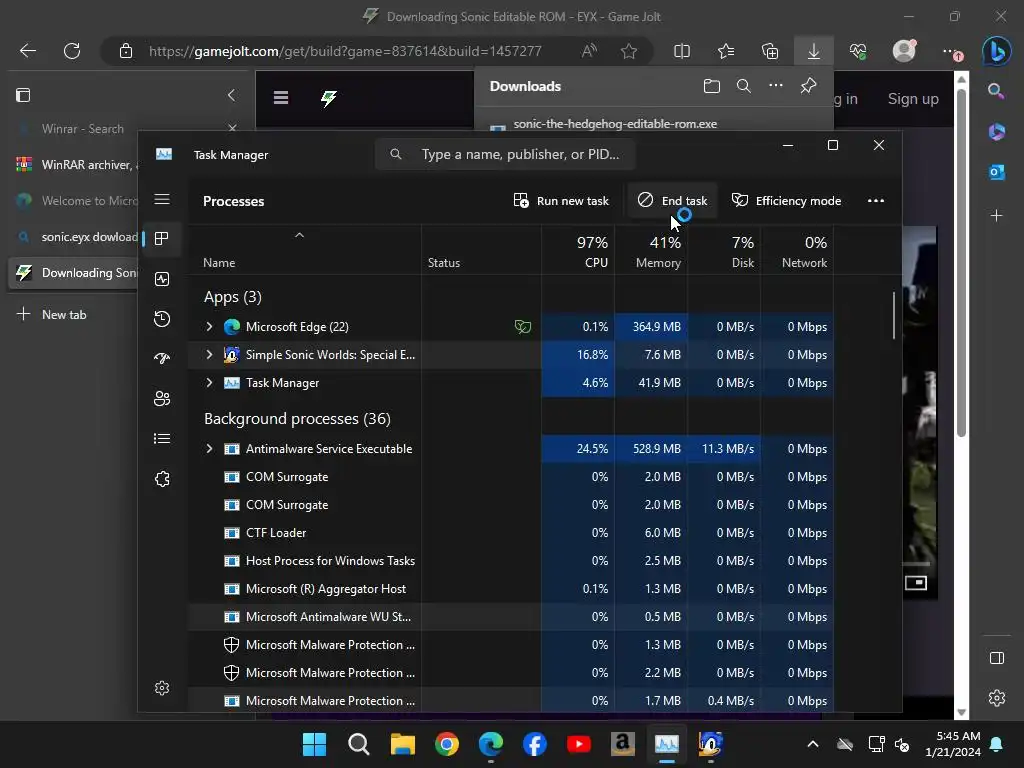Click Read aloud icon in address bar
The image size is (1024, 768).
[589, 51]
